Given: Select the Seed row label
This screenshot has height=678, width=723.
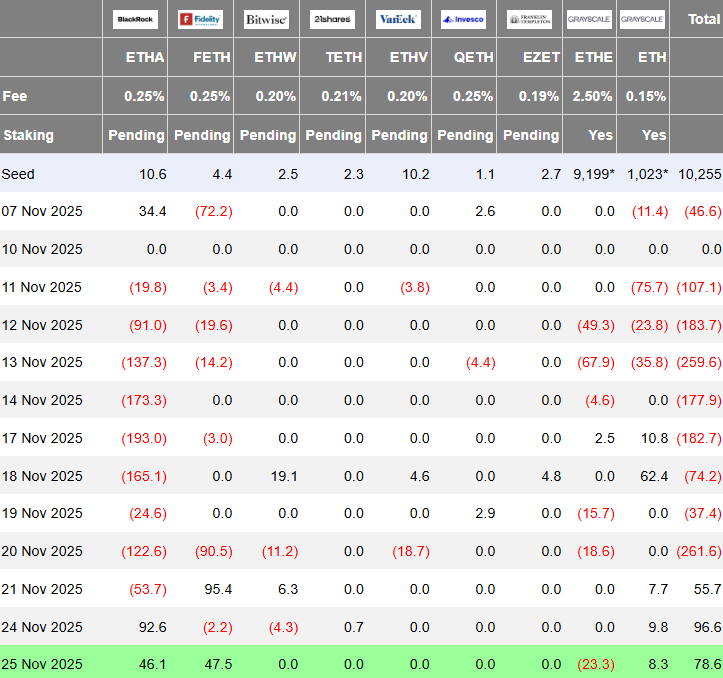Looking at the screenshot, I should coord(18,174).
